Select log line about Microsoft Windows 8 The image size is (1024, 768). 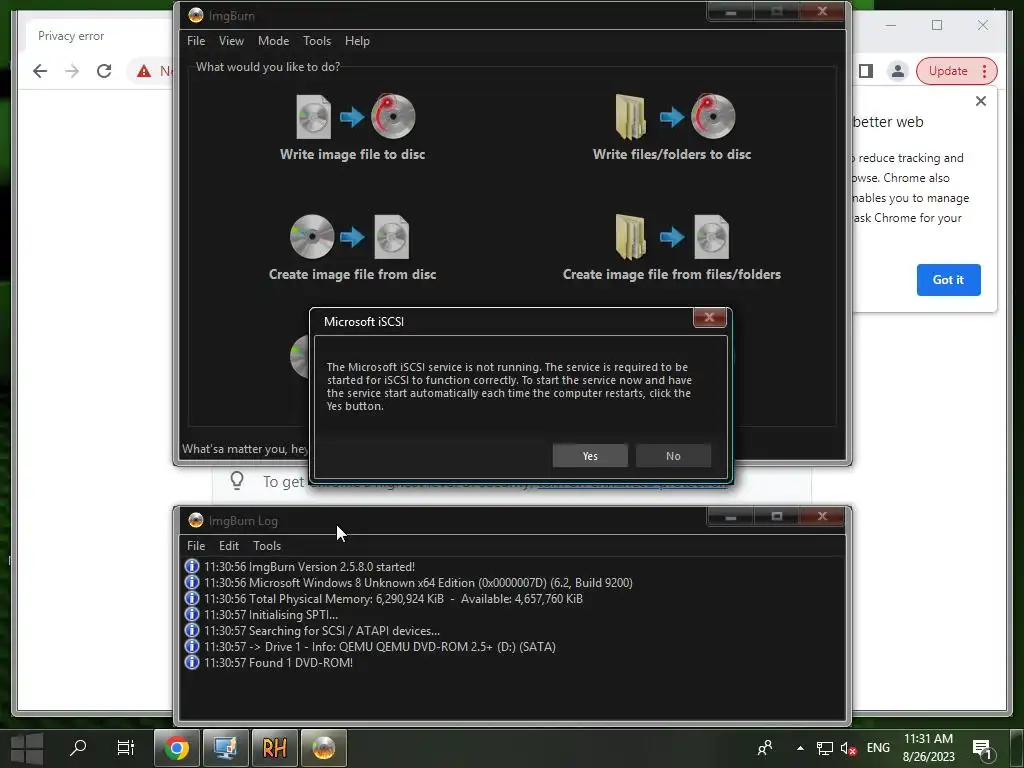[x=418, y=583]
